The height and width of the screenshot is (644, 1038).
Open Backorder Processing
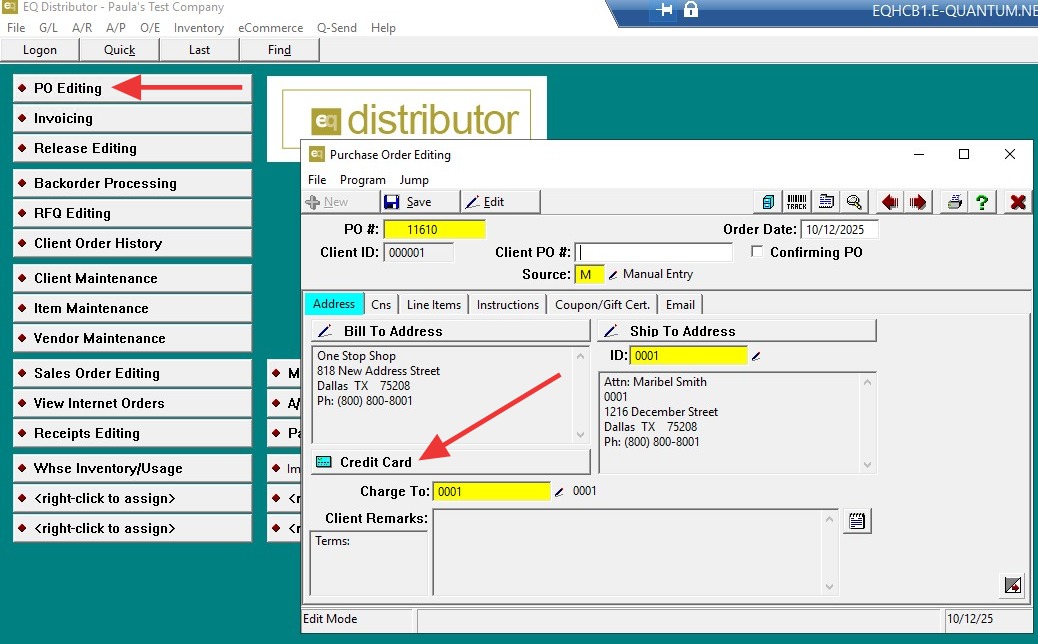point(132,183)
